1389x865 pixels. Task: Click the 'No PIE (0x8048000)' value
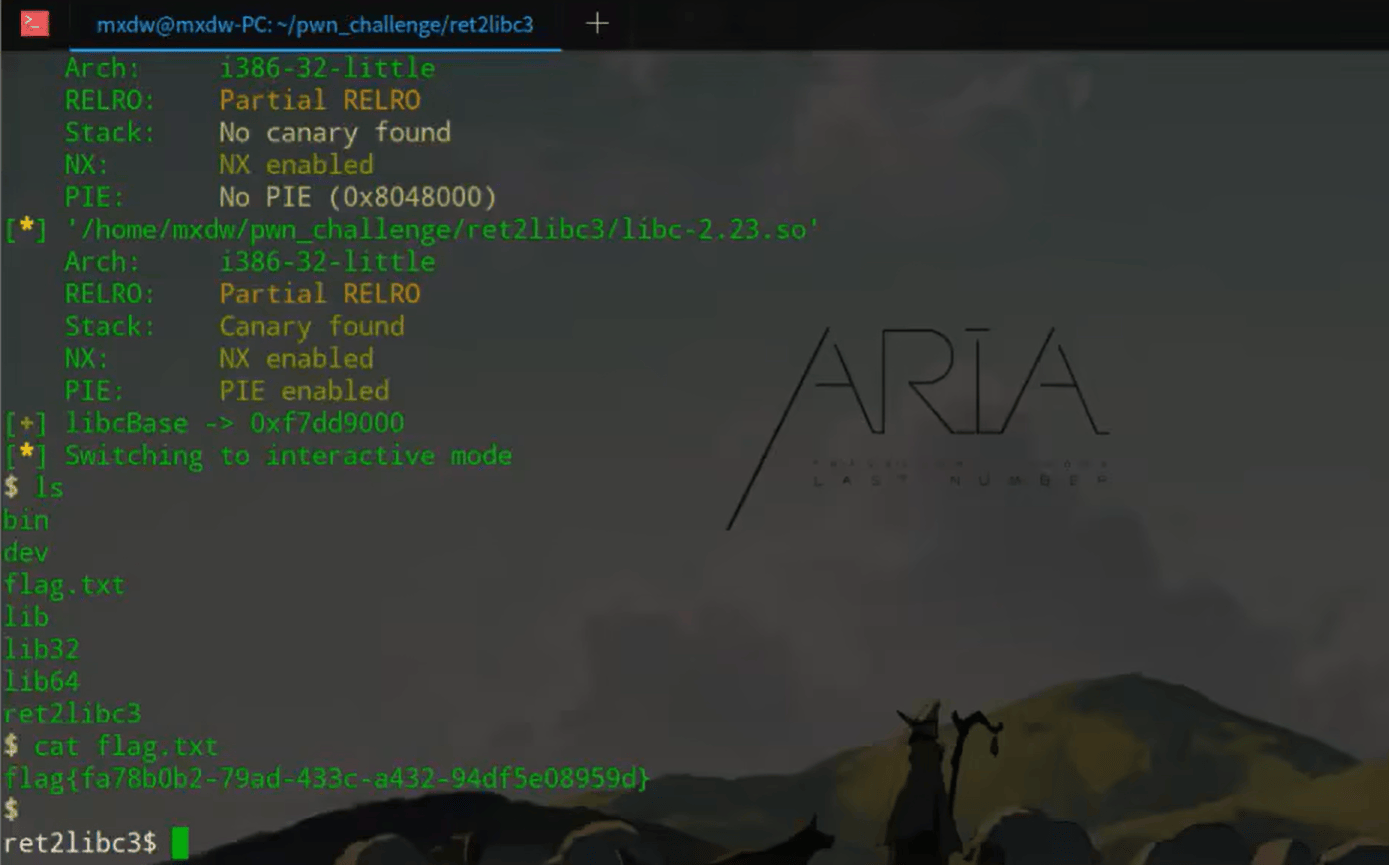(358, 196)
